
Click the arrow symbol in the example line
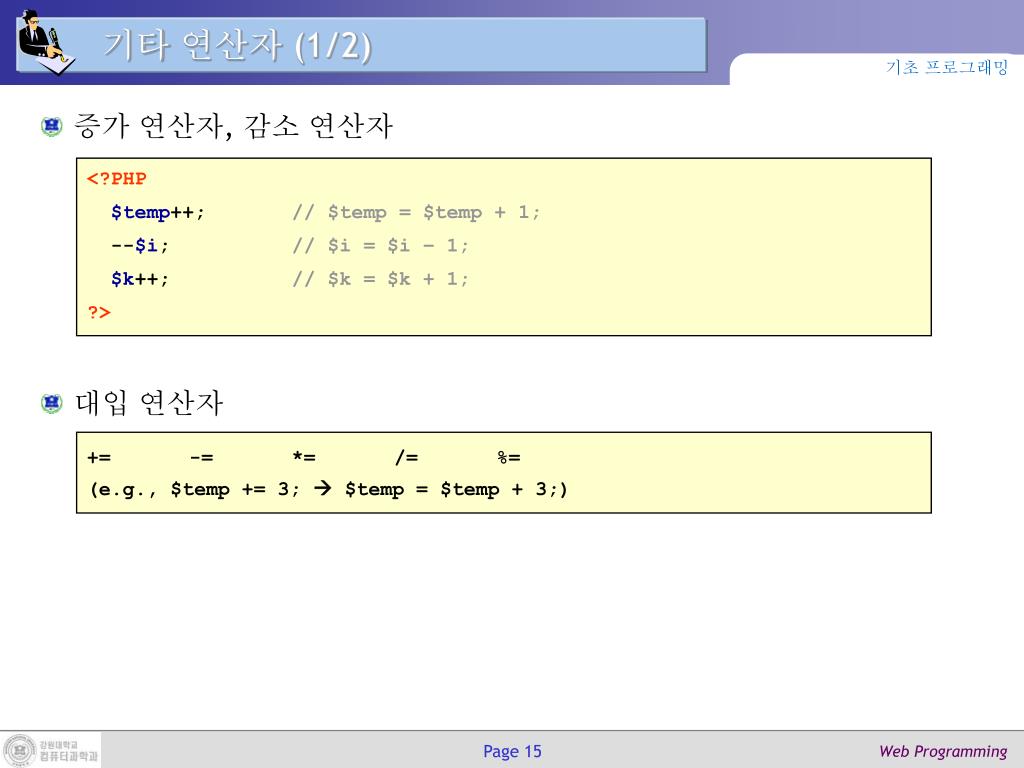pyautogui.click(x=323, y=488)
